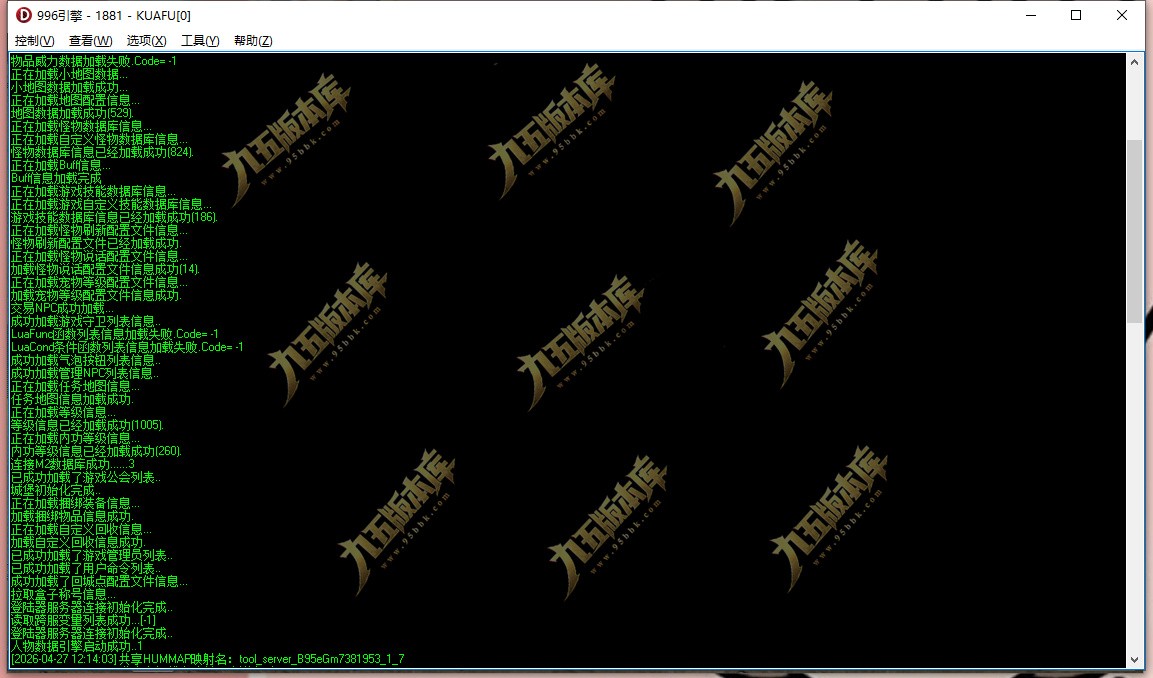Click log line 任务地图信息加载成功.
The image size is (1153, 678).
(72, 399)
